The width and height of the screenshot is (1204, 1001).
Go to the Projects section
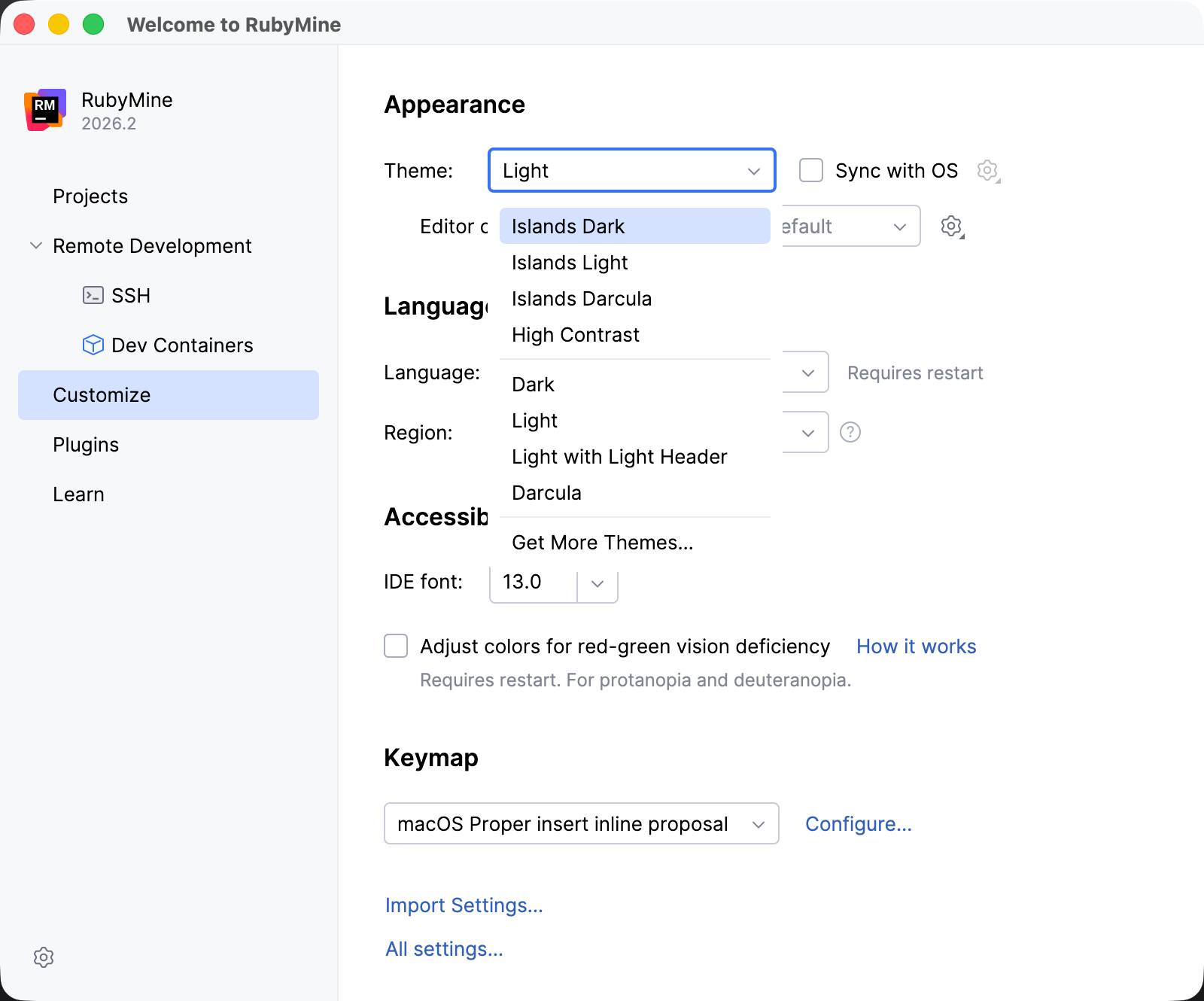pos(169,196)
